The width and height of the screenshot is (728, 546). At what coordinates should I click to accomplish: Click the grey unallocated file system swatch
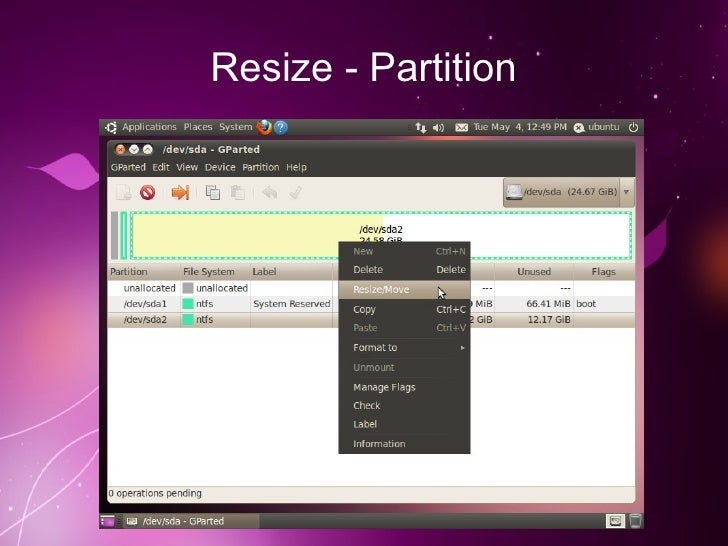pos(188,288)
